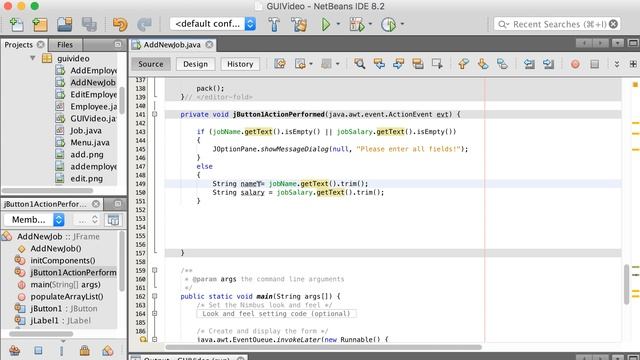Click the New File toolbar icon
The height and width of the screenshot is (360, 640).
[16, 24]
